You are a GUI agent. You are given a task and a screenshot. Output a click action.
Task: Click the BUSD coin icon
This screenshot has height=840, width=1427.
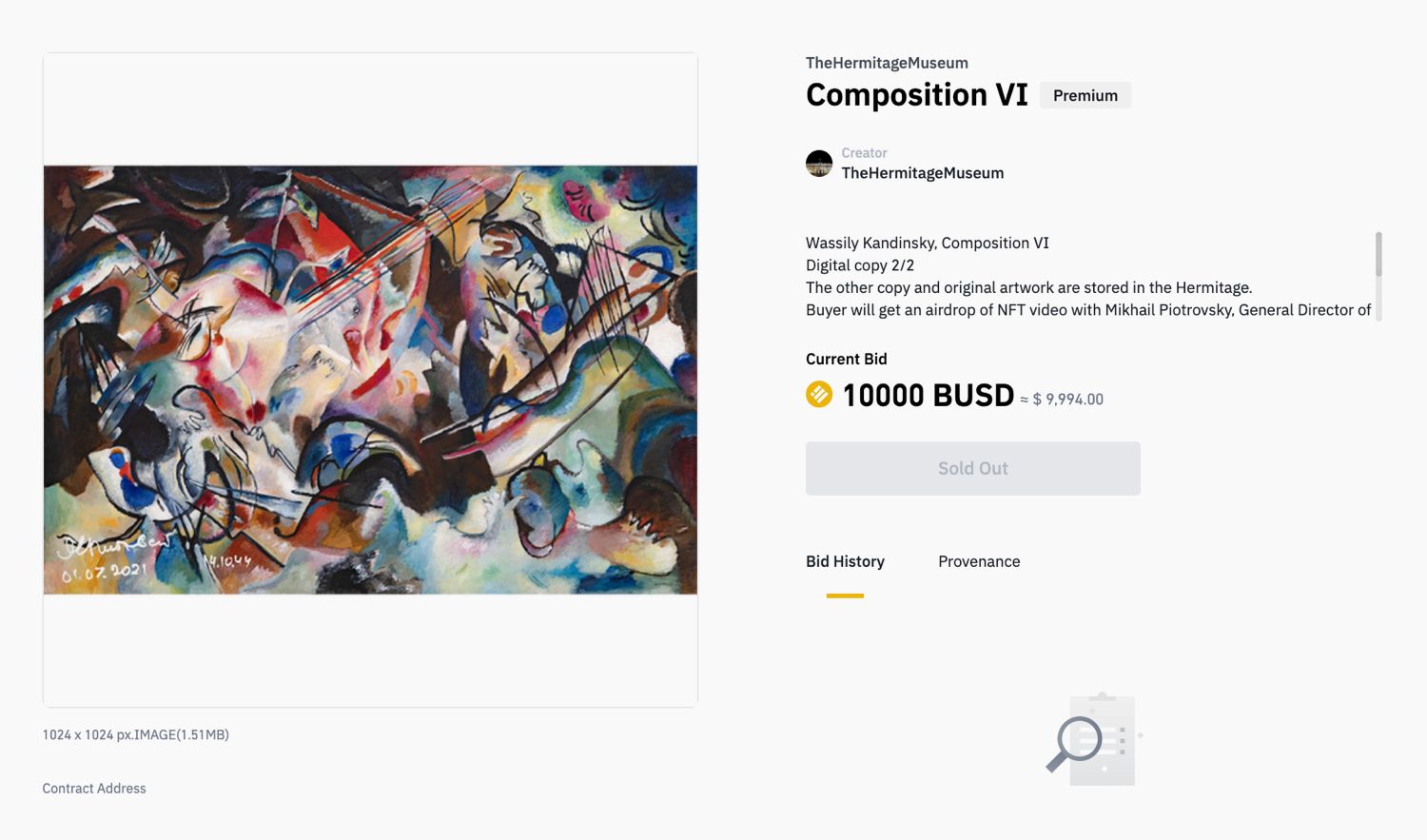pyautogui.click(x=819, y=394)
